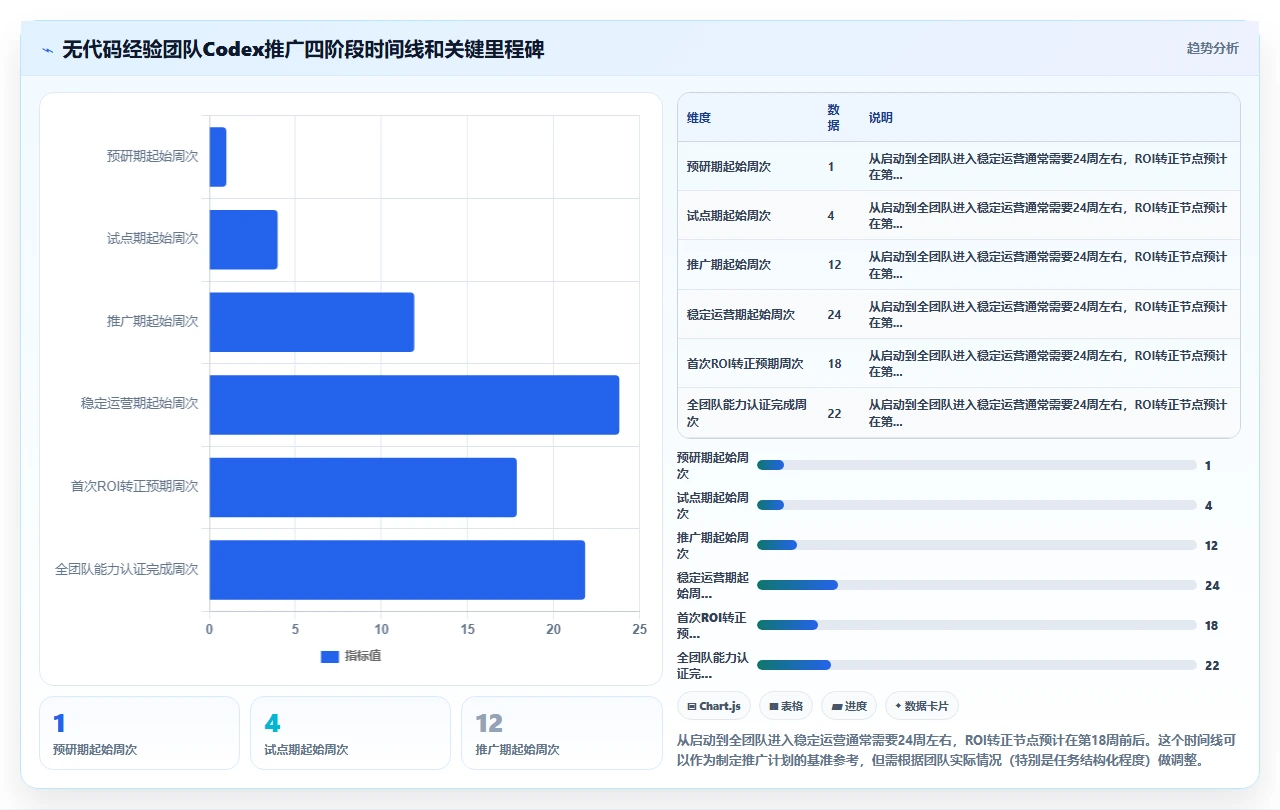Click the x-axis tick 25
Viewport: 1280px width, 810px height.
click(640, 630)
